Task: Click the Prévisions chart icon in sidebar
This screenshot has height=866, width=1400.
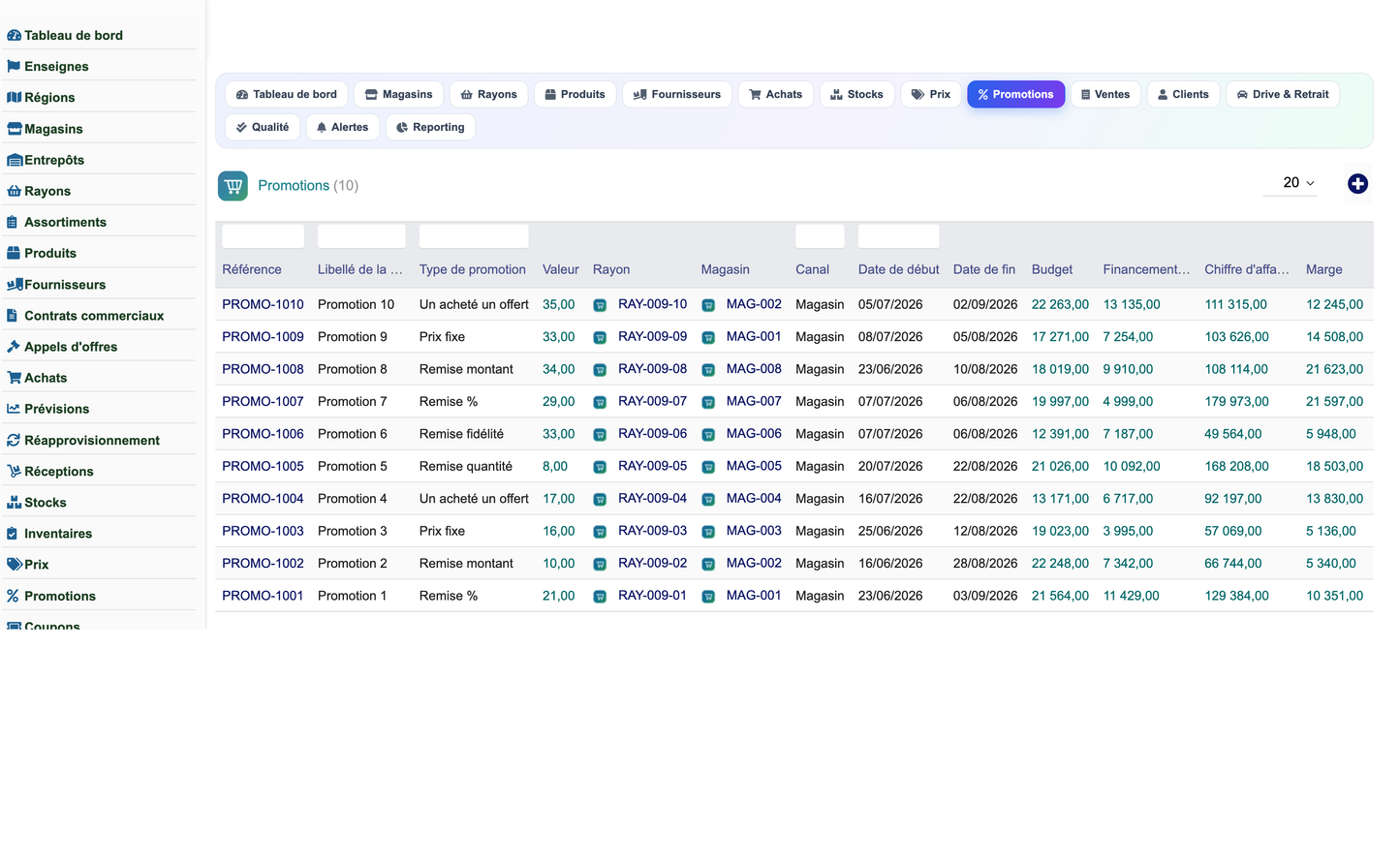Action: pos(14,409)
